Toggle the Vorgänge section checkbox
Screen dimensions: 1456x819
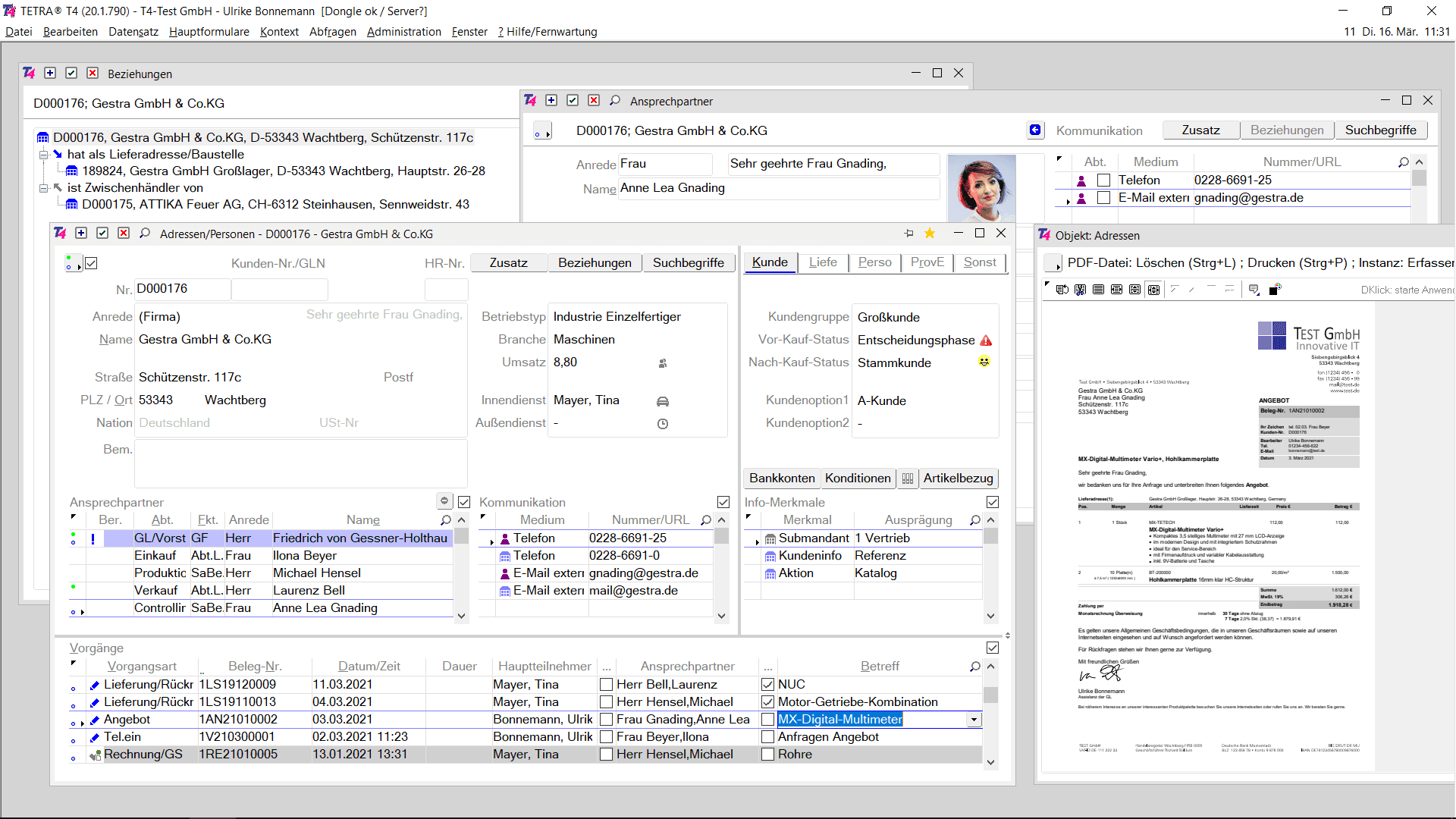(x=993, y=648)
